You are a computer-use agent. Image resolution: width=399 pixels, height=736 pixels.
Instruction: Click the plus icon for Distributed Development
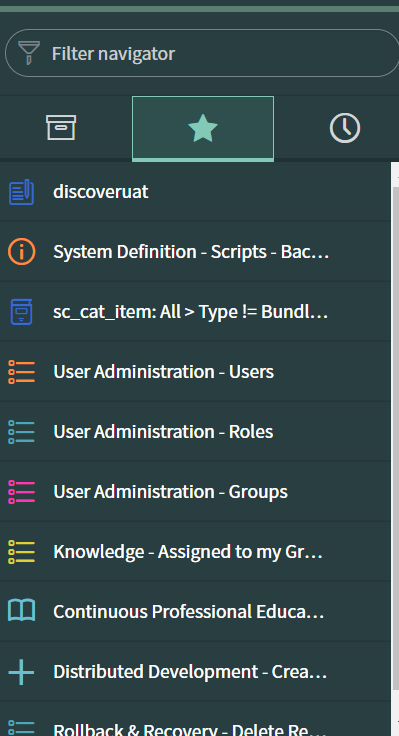tap(22, 672)
